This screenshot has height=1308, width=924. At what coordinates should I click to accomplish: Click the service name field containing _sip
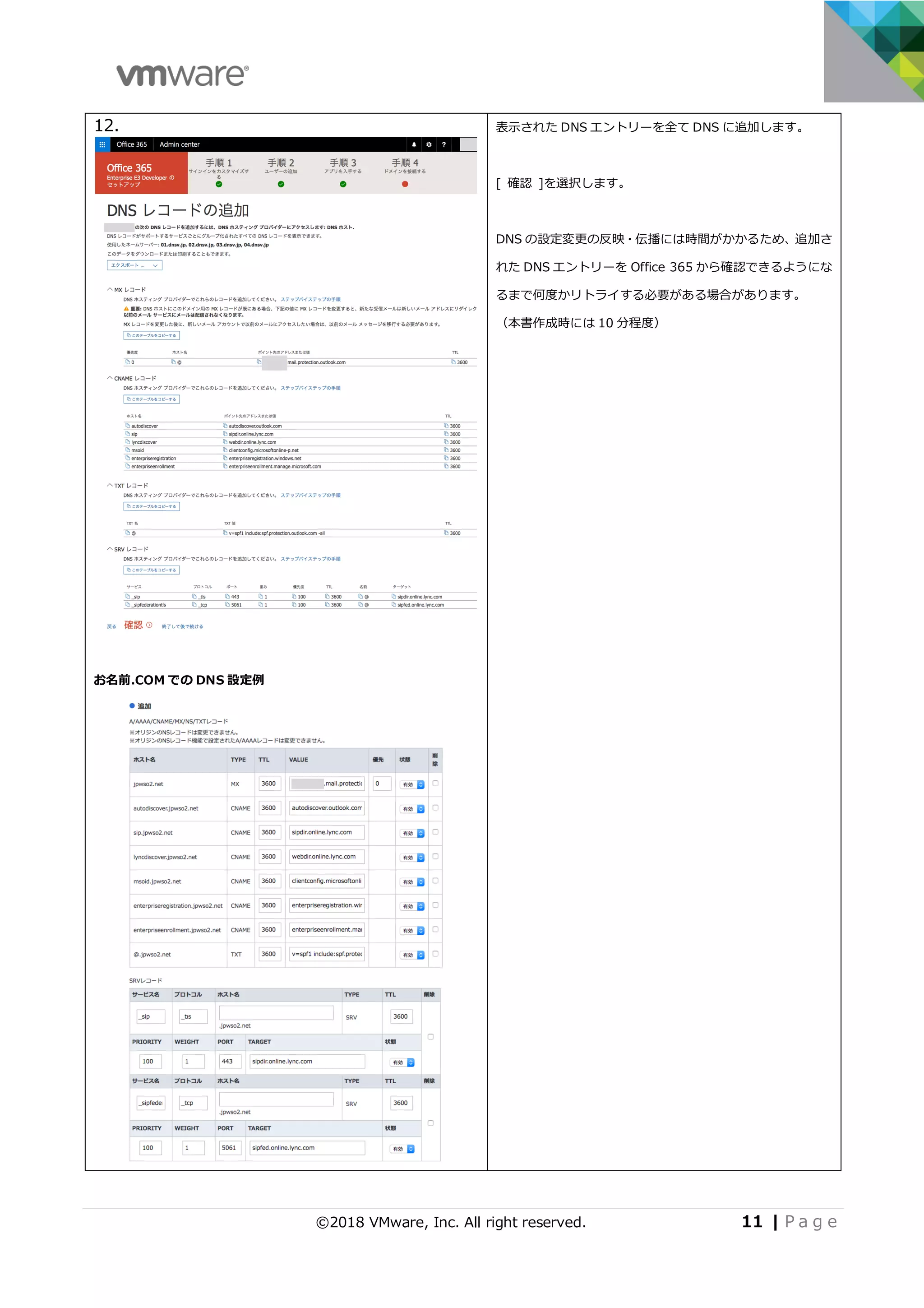pyautogui.click(x=151, y=1017)
